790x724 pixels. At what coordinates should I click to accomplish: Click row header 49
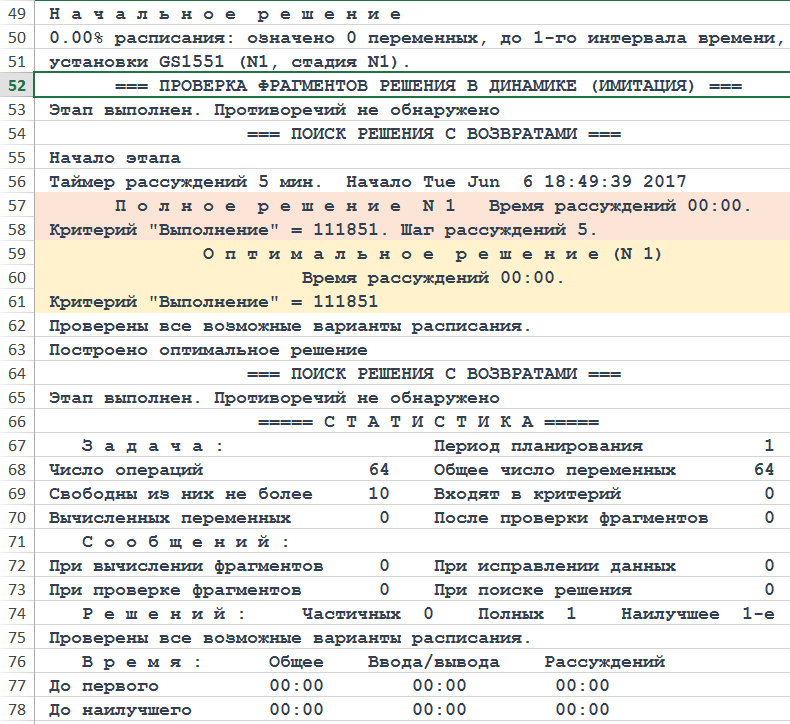(x=17, y=14)
